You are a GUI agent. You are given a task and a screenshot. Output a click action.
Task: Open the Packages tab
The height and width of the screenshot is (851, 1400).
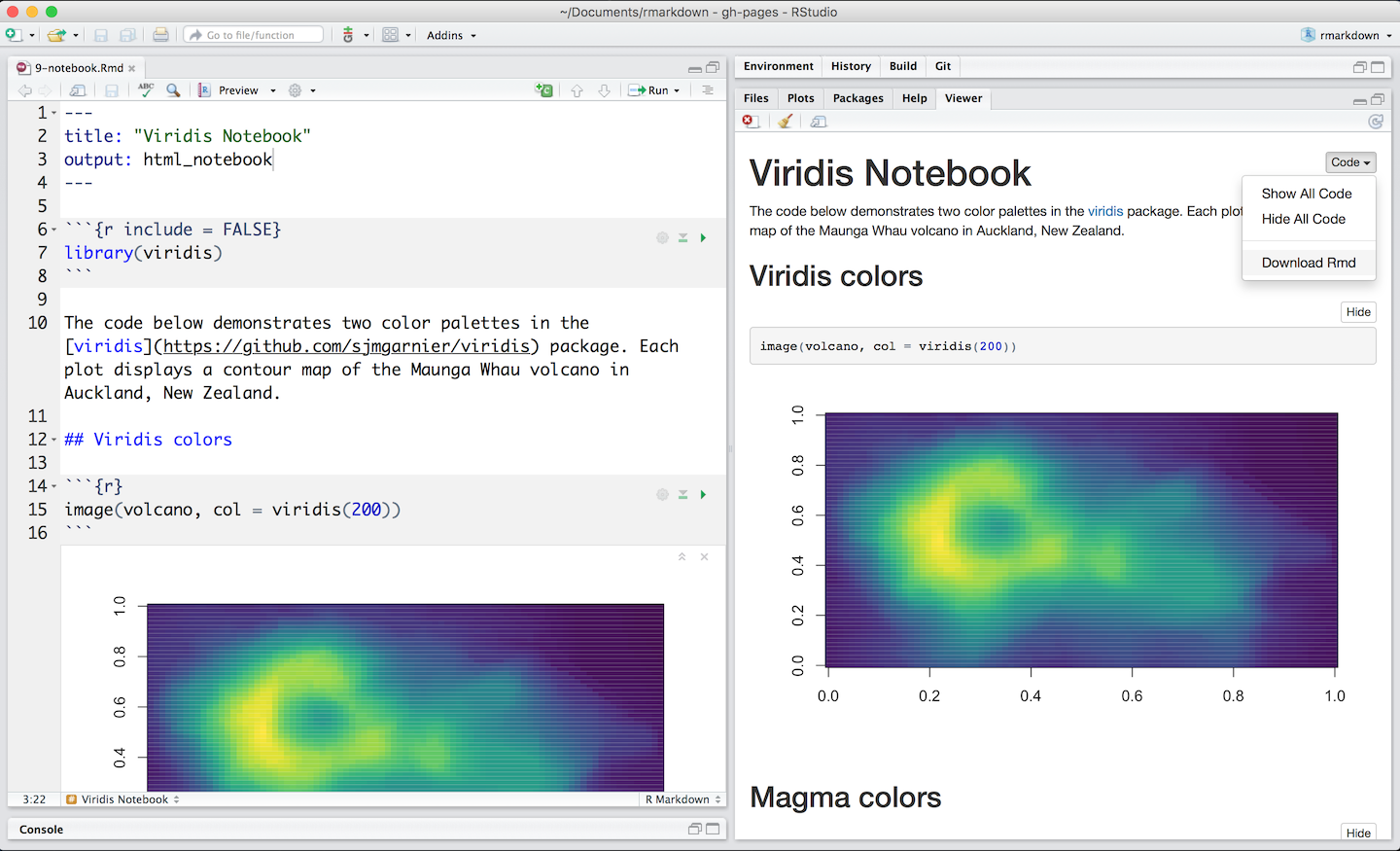[858, 98]
